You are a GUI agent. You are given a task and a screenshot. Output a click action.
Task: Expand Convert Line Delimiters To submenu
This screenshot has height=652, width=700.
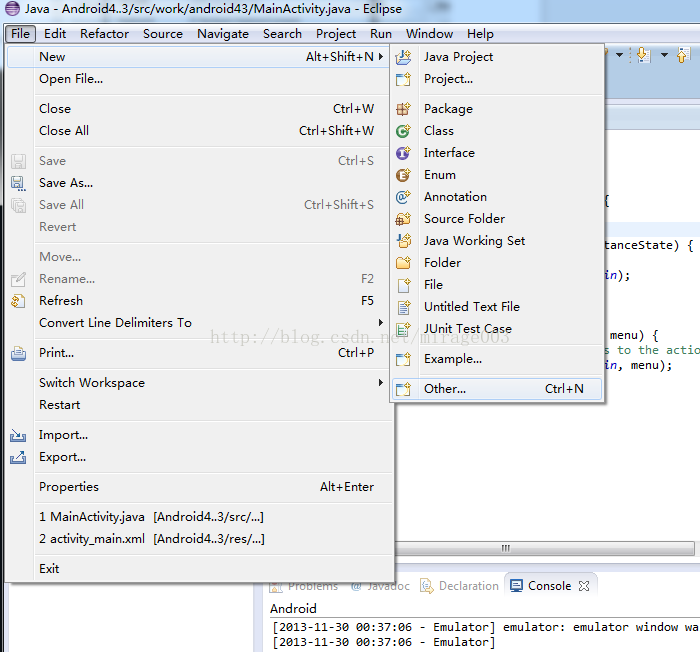coord(380,322)
